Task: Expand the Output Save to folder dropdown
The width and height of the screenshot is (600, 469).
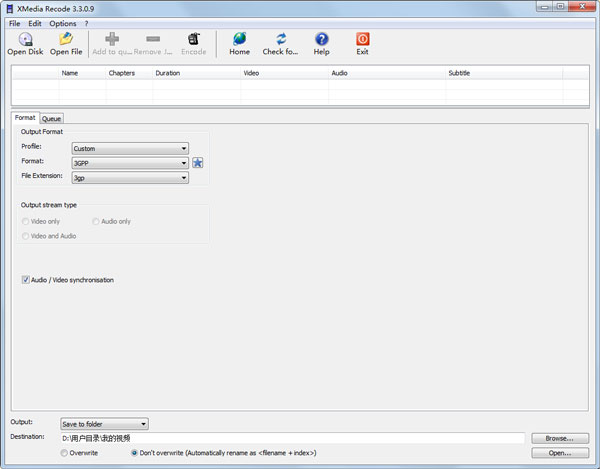Action: click(104, 424)
